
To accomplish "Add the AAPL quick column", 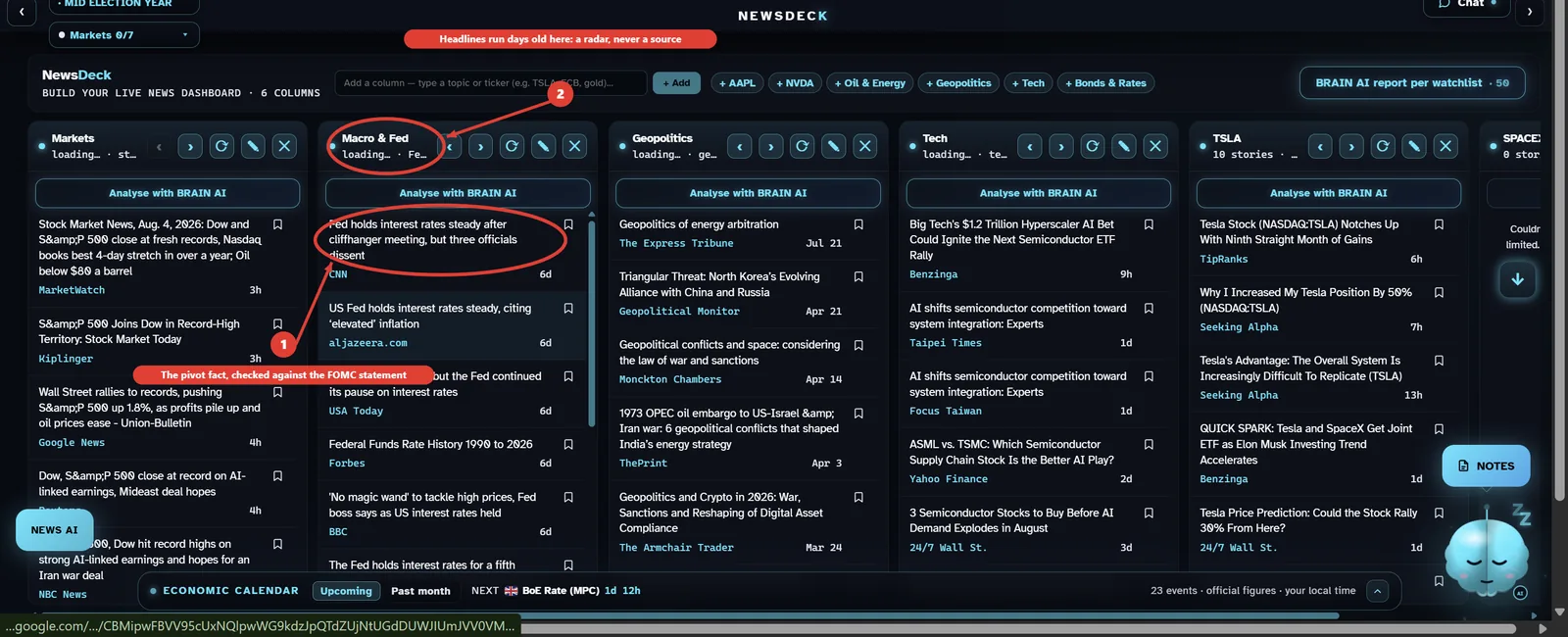I will tap(737, 83).
